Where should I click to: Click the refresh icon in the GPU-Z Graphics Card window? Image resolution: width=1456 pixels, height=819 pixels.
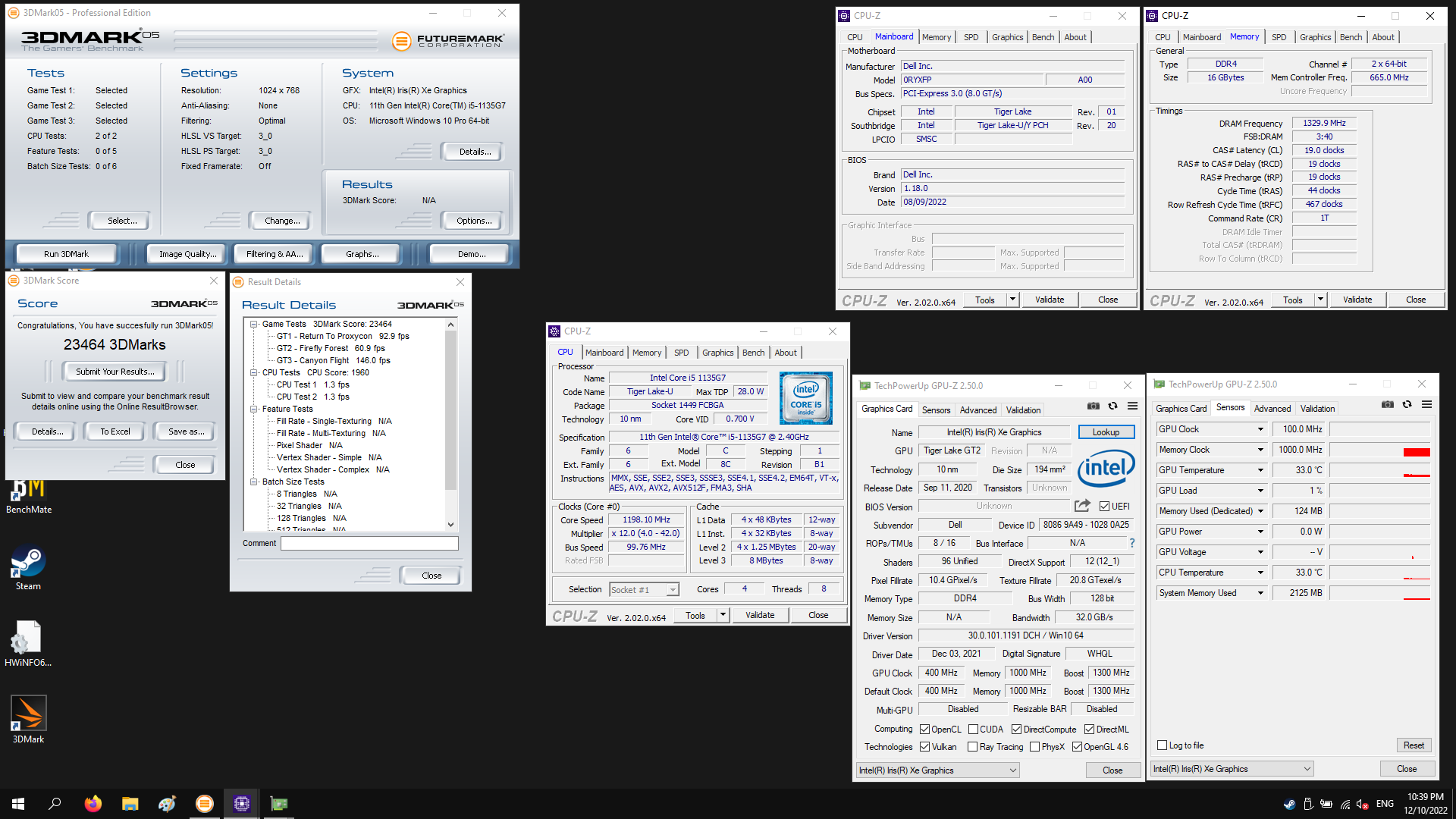[x=1112, y=406]
